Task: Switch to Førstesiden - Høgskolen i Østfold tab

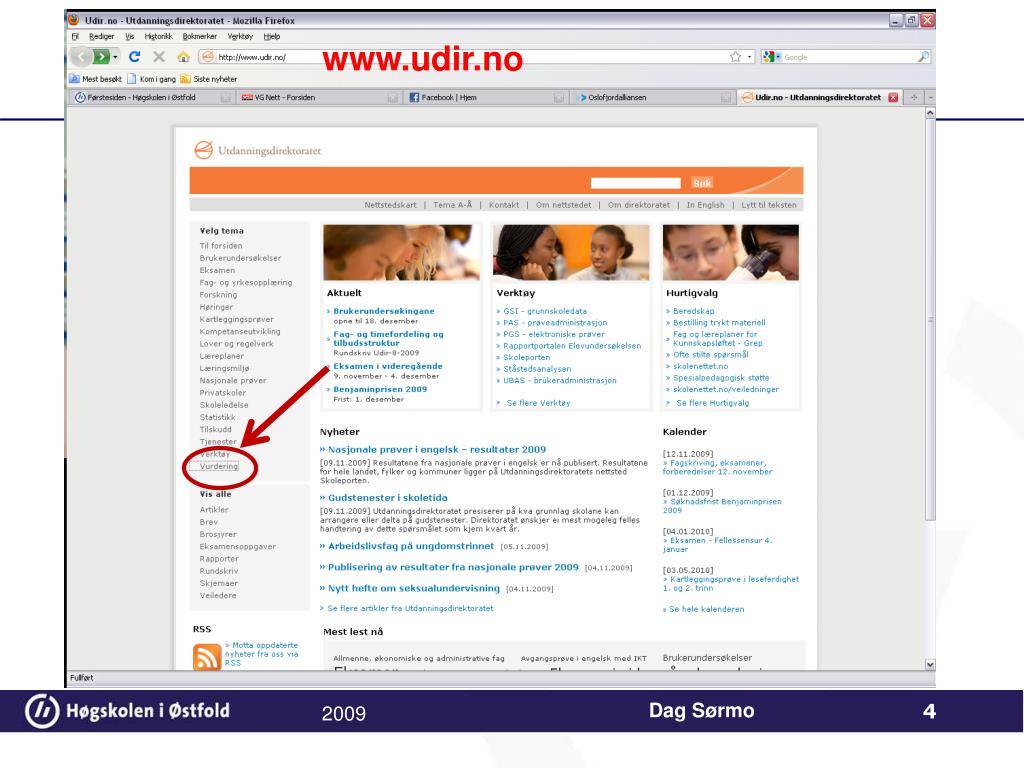Action: click(x=152, y=97)
